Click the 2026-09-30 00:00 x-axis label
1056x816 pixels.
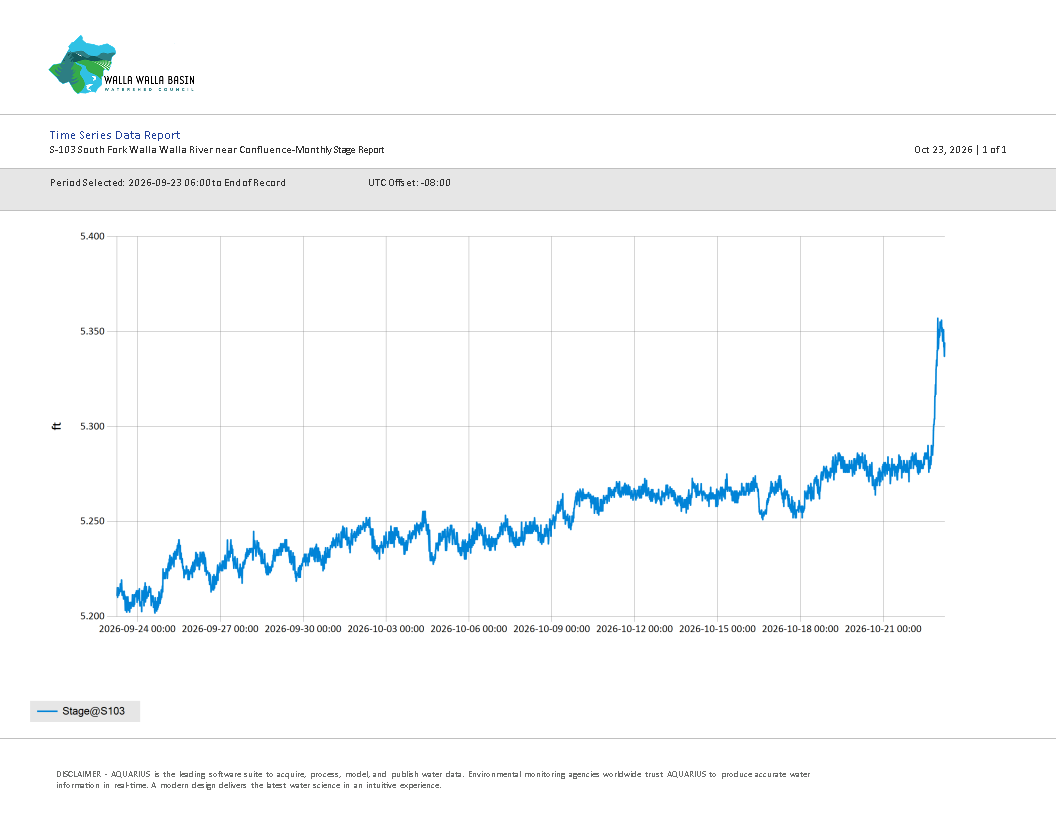pos(303,629)
